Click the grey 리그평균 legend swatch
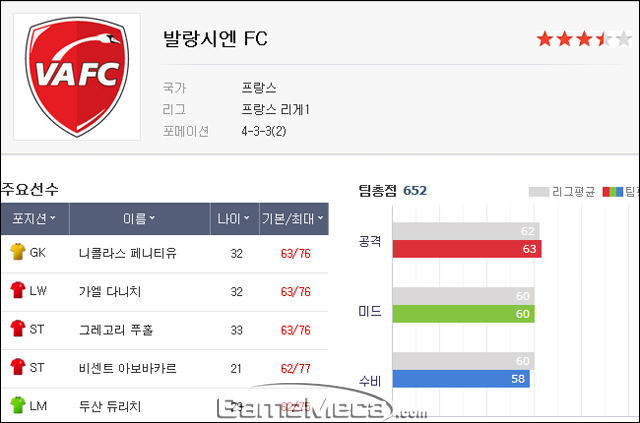 click(539, 191)
